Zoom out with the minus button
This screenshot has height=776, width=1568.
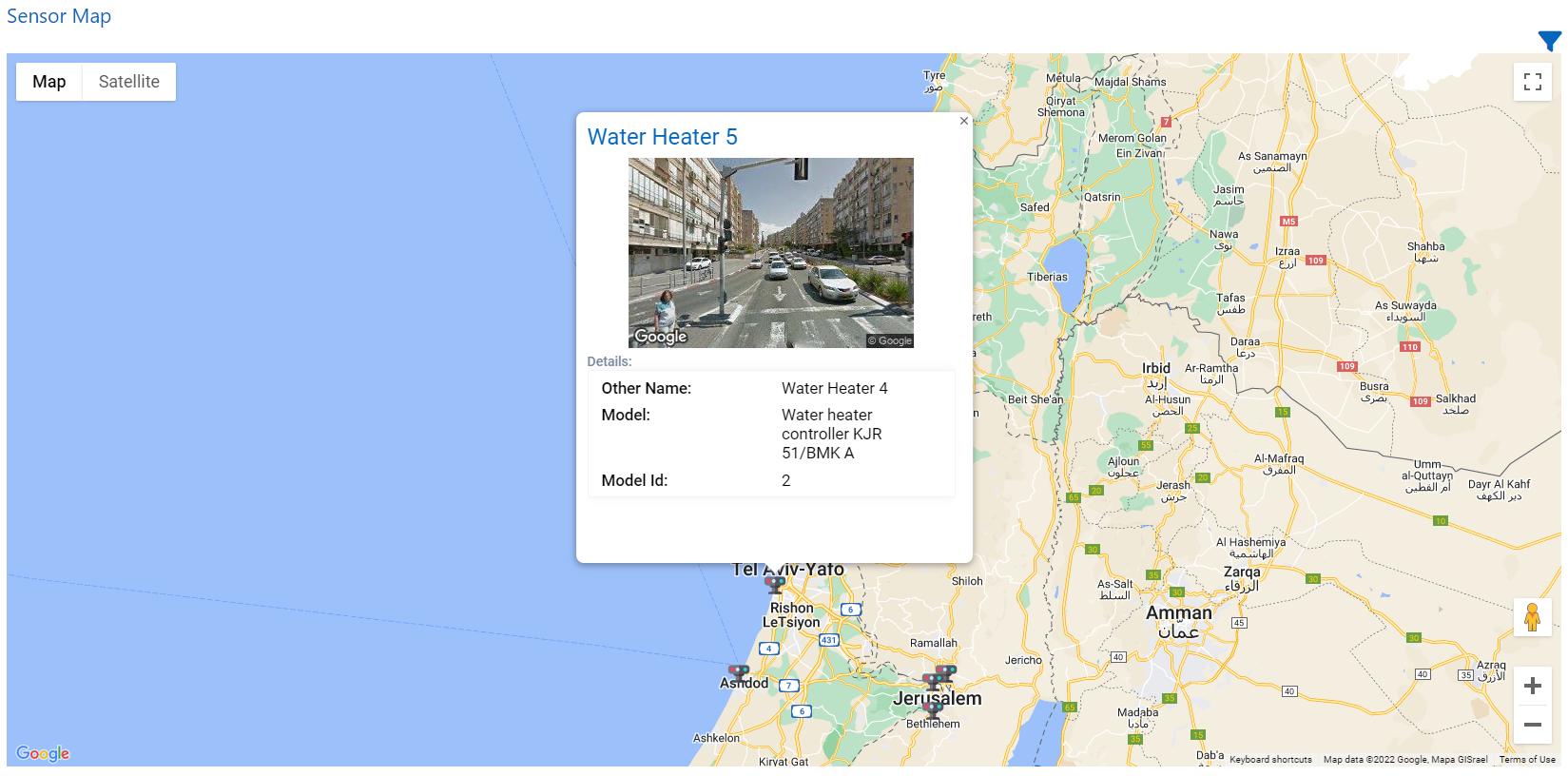1532,725
